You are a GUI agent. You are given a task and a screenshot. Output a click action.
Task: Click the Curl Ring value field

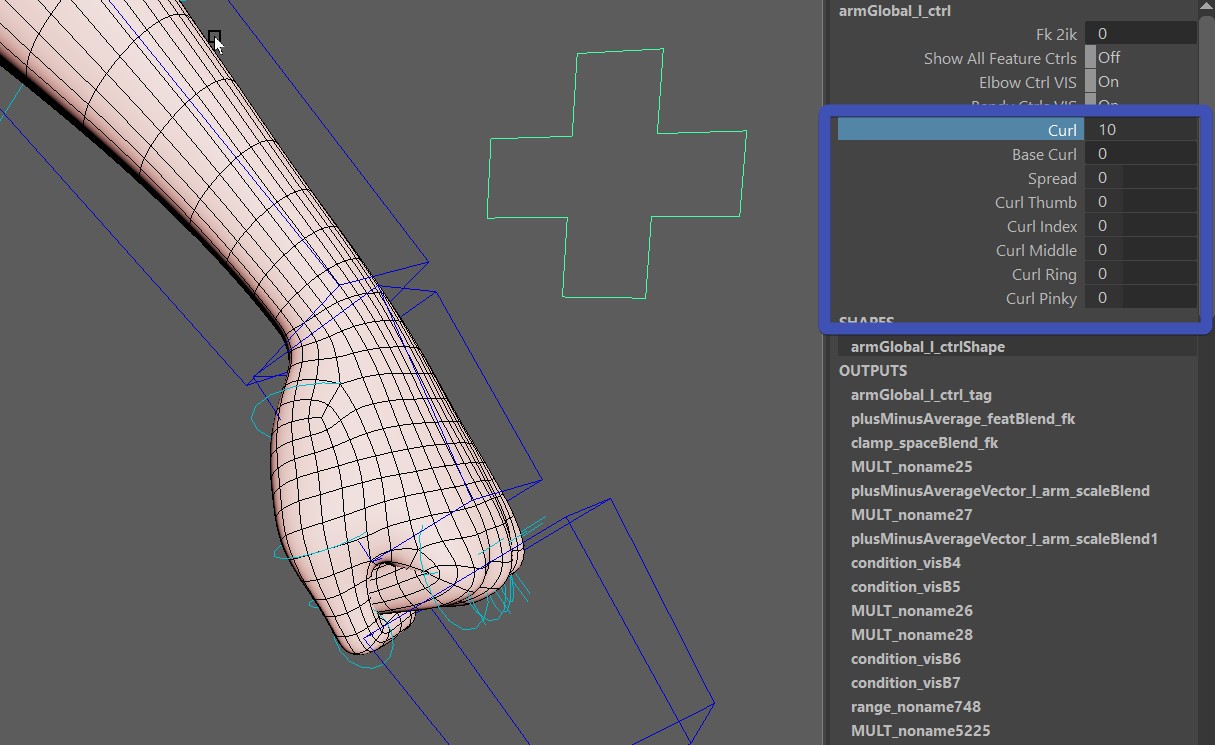pos(1141,274)
